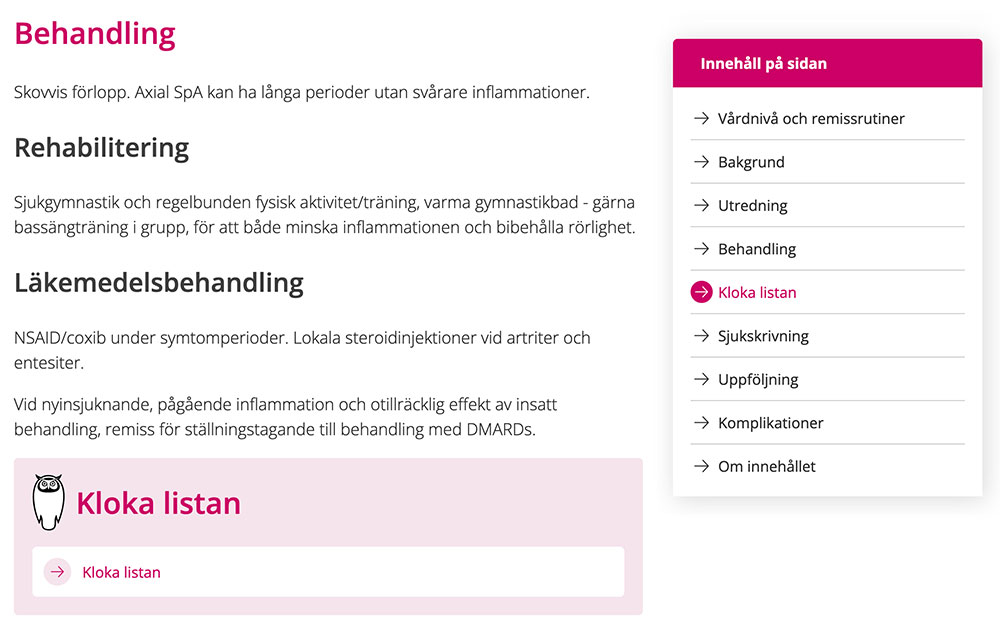Click the Innehåll på sidan header
1000x642 pixels.
coord(763,62)
